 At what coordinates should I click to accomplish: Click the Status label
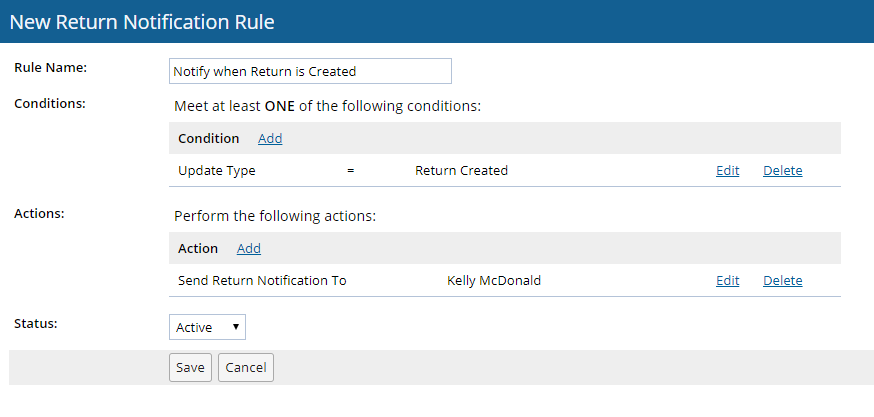[x=36, y=324]
